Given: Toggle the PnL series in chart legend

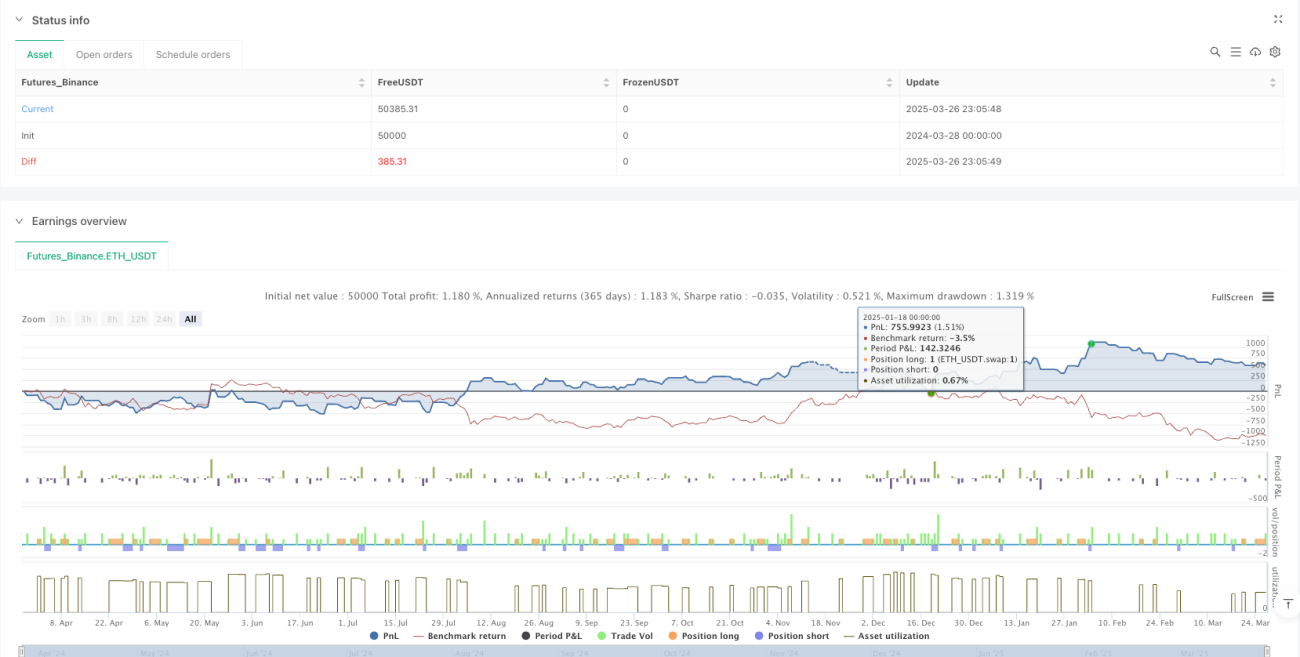Looking at the screenshot, I should (383, 636).
